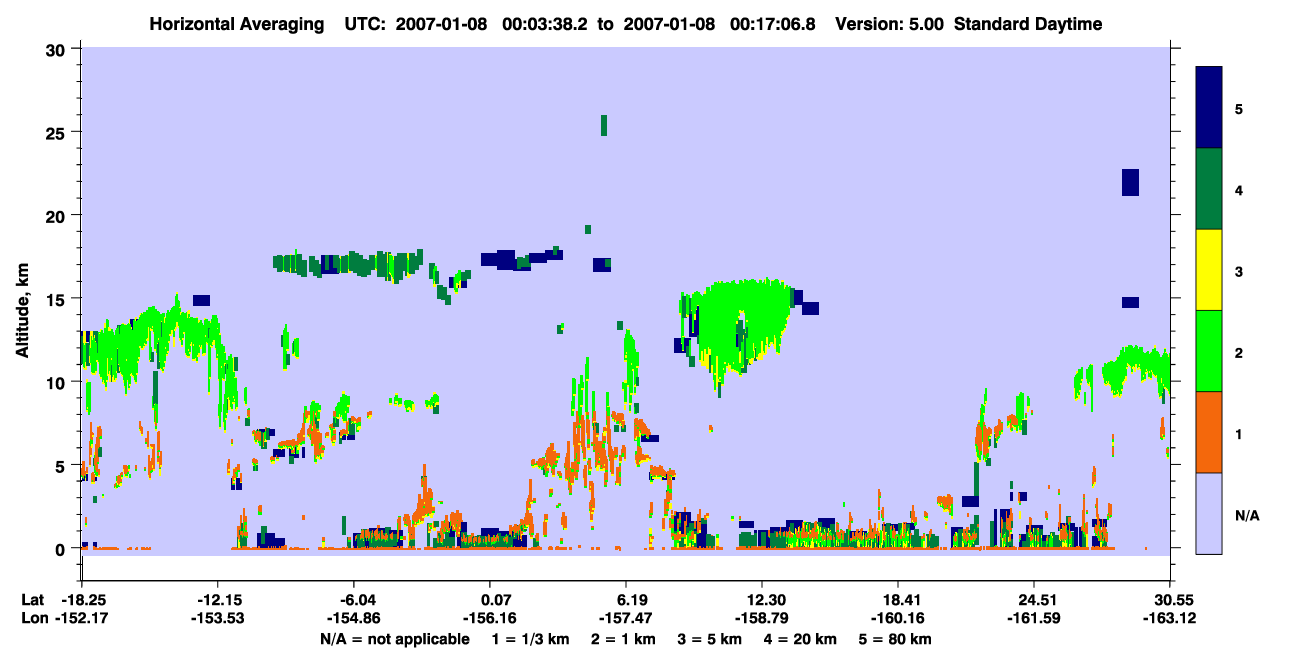Click the colorbar label 4
Viewport: 1300px width, 667px height.
(1238, 189)
